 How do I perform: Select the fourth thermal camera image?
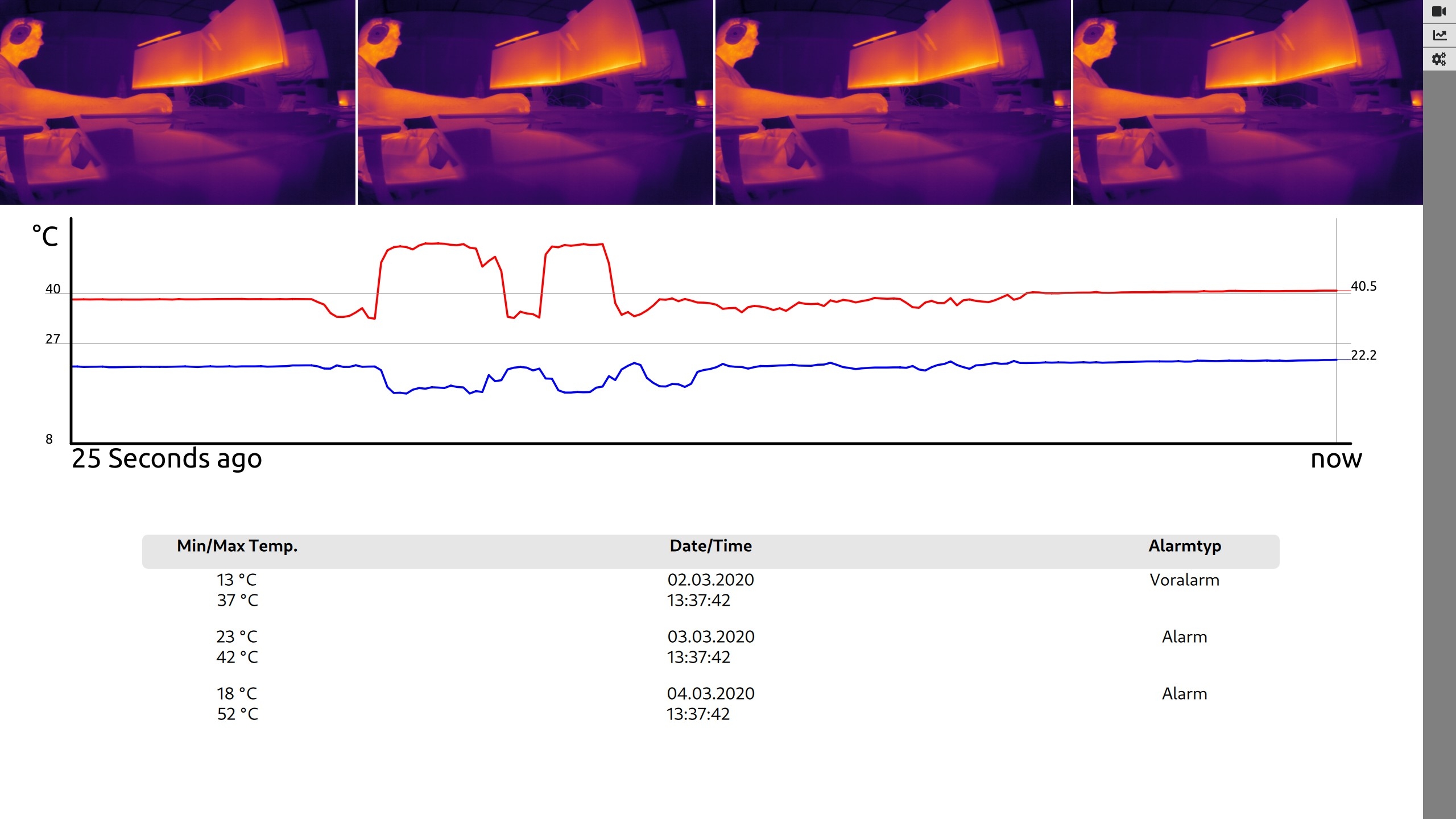tap(1248, 102)
